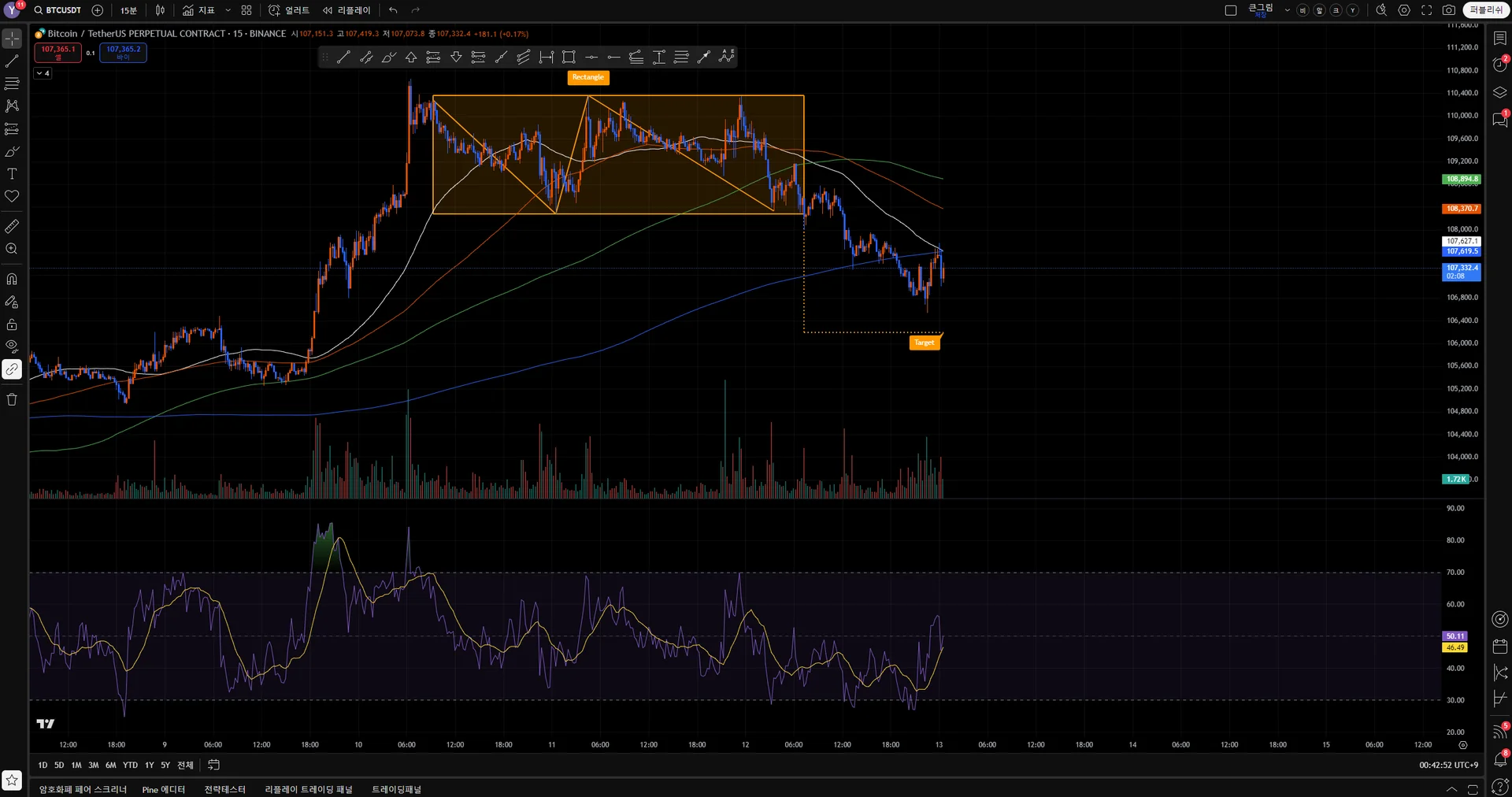Image resolution: width=1512 pixels, height=797 pixels.
Task: Select the trend line tool in left sidebar
Action: point(12,61)
